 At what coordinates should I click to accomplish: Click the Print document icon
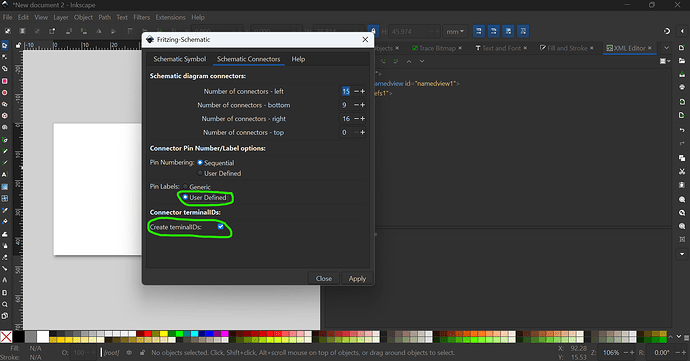pyautogui.click(x=682, y=87)
